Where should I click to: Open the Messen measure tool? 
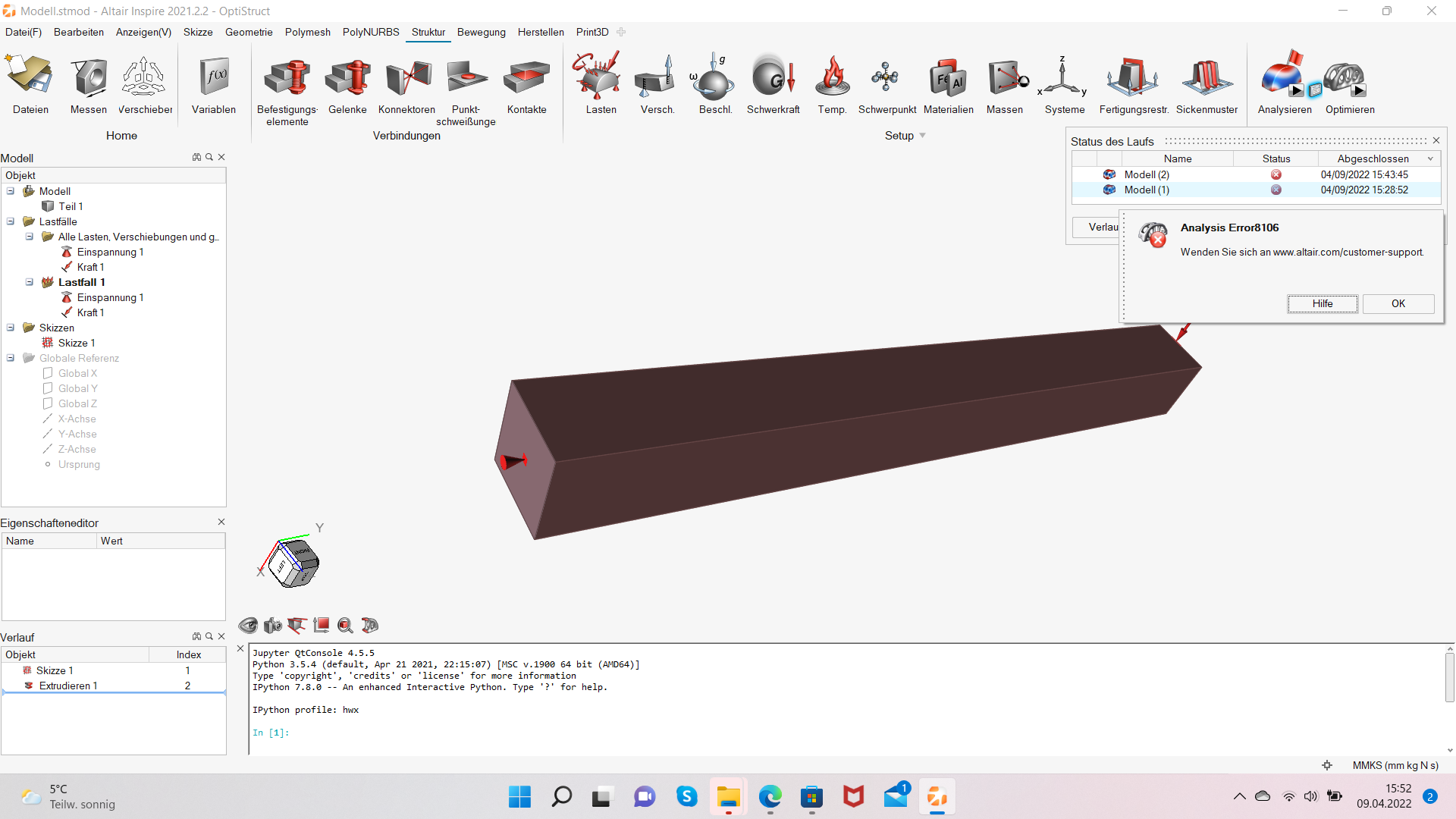click(x=89, y=78)
